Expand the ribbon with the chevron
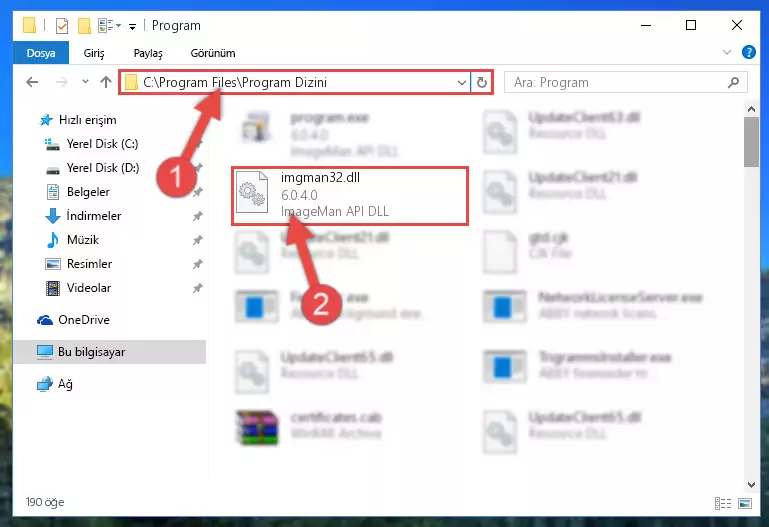Viewport: 769px width, 527px height. (727, 52)
